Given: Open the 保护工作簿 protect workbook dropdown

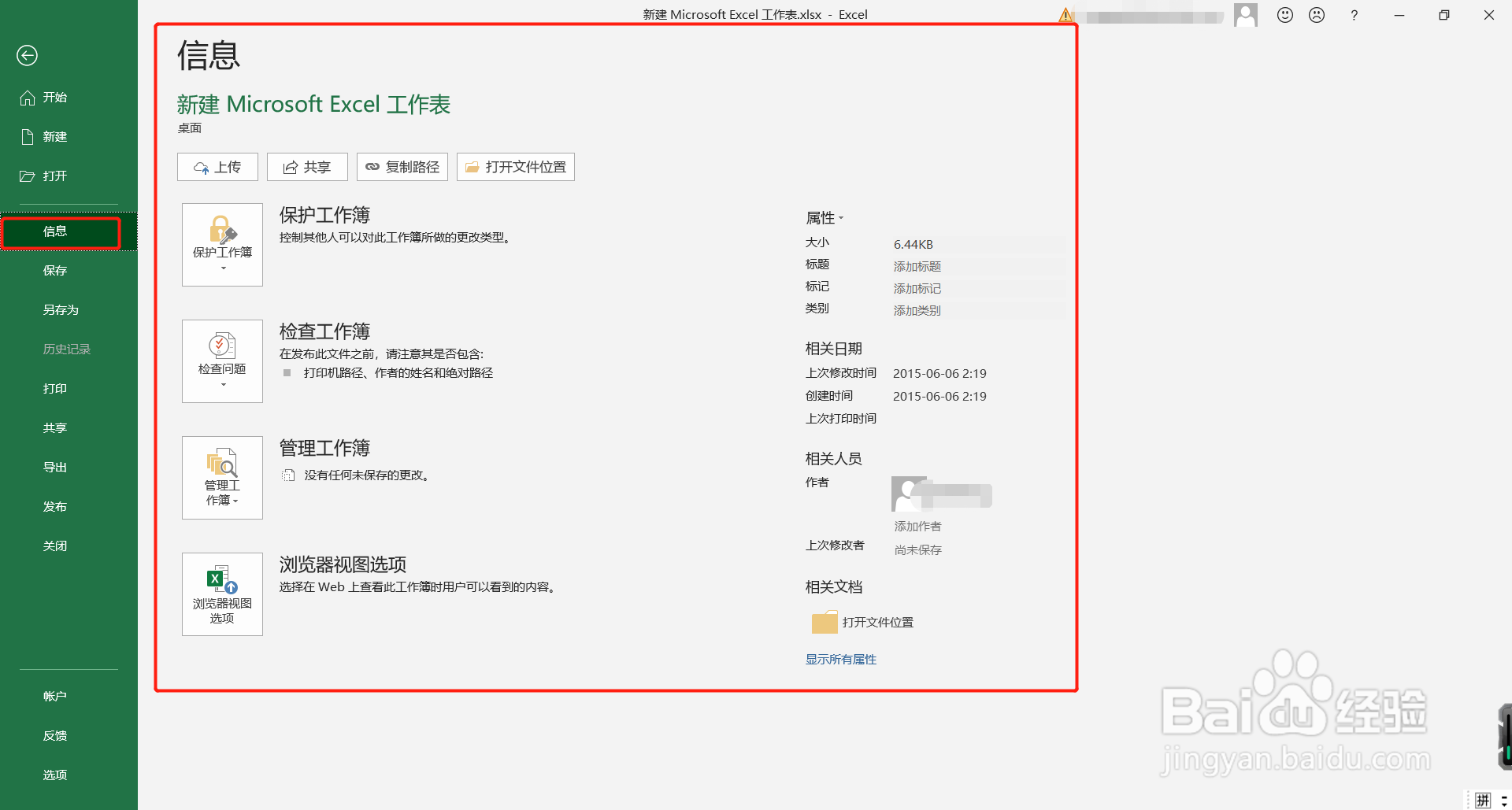Looking at the screenshot, I should (222, 245).
